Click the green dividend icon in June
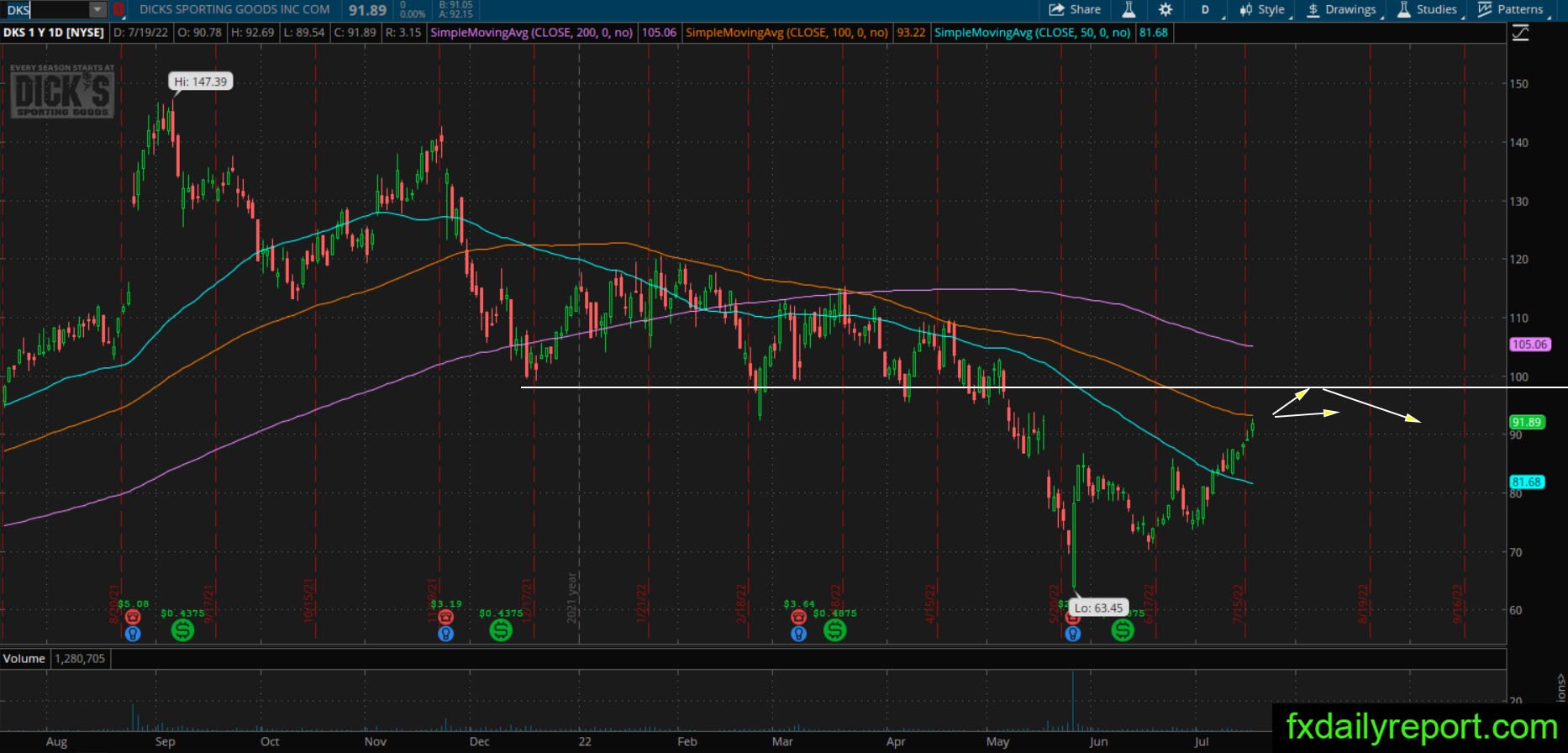The width and height of the screenshot is (1568, 753). pos(1123,629)
